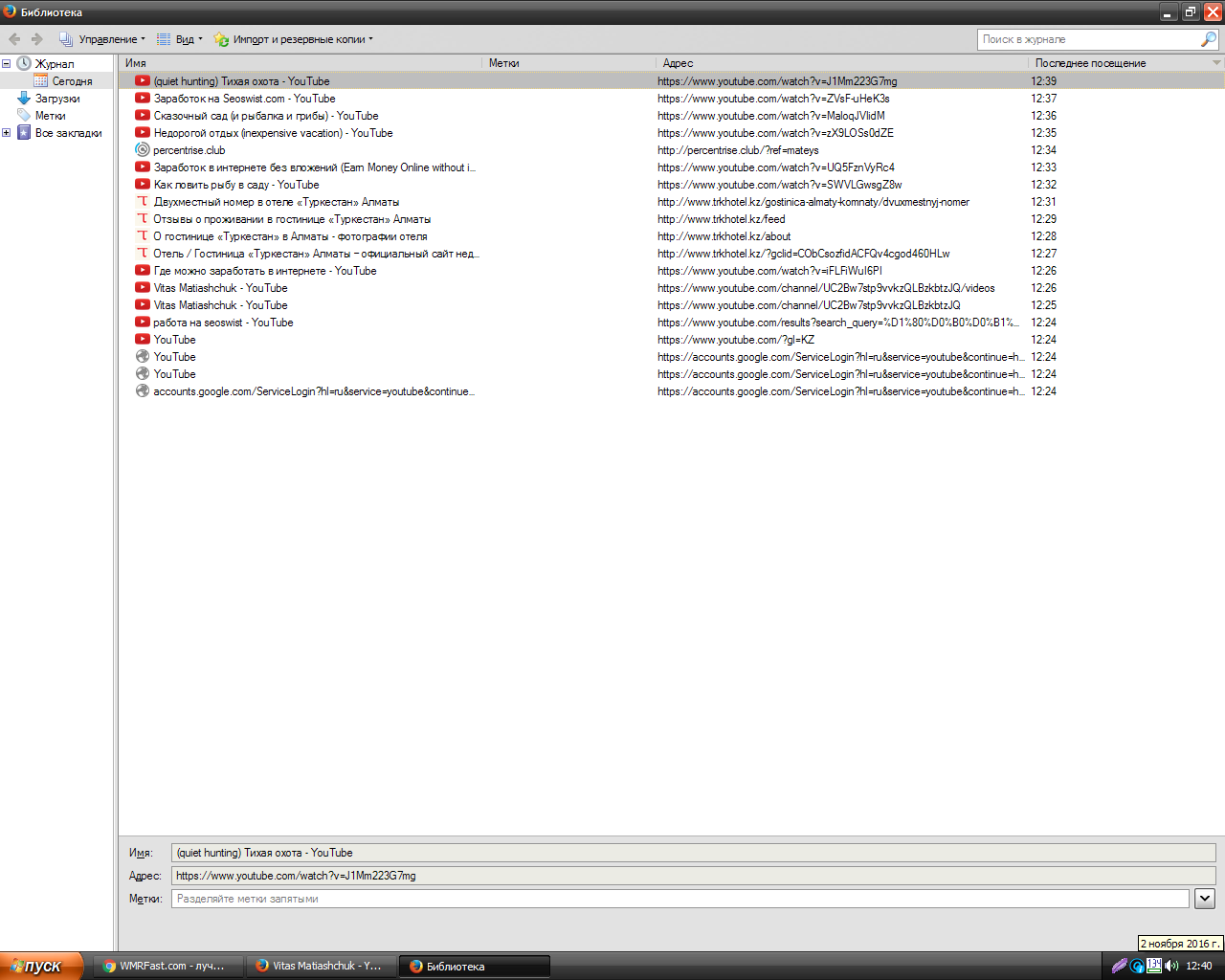
Task: Select URL http://www.trkhotel.kz/about cell
Action: (724, 236)
